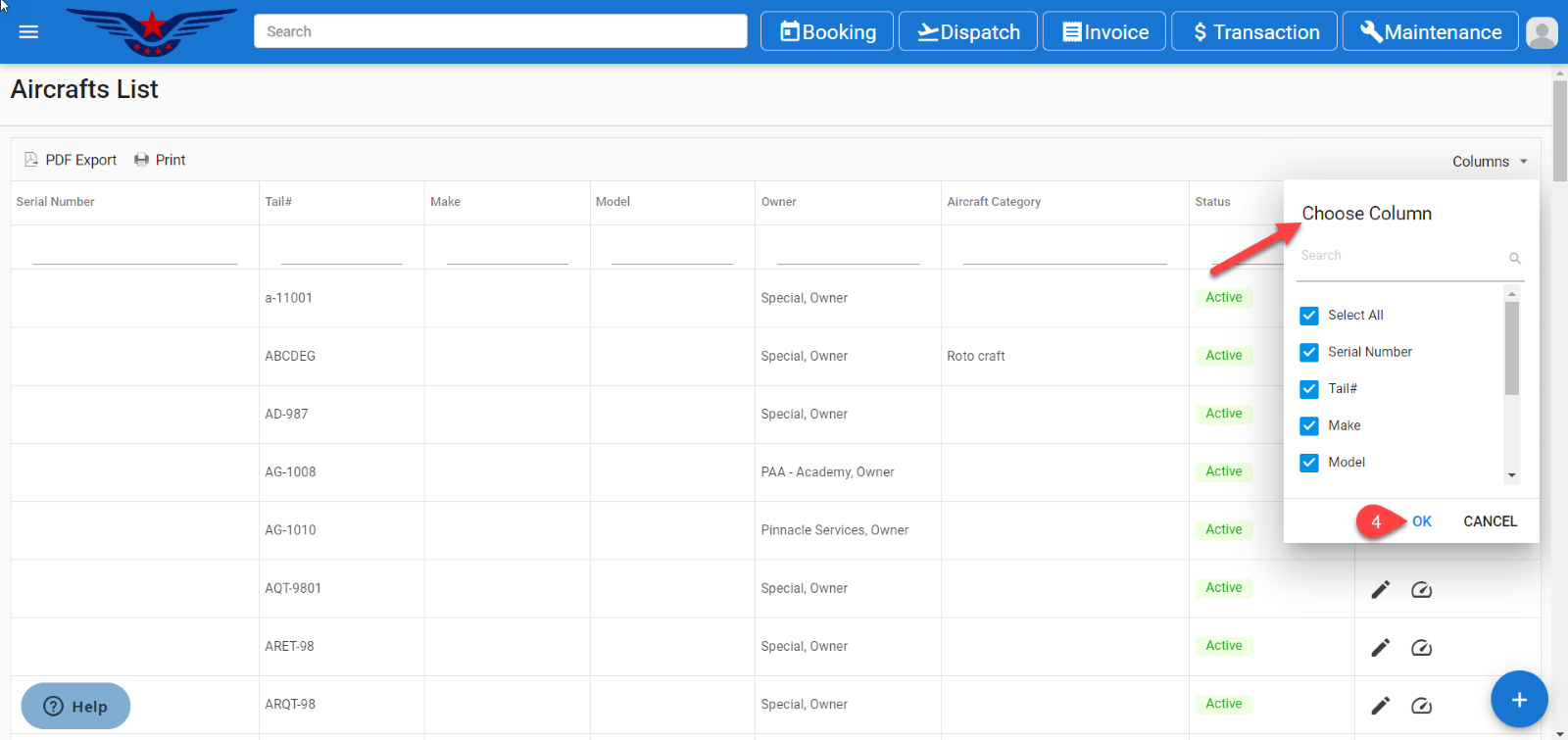Click the user profile avatar icon
Image resolution: width=1568 pixels, height=740 pixels.
click(x=1542, y=32)
